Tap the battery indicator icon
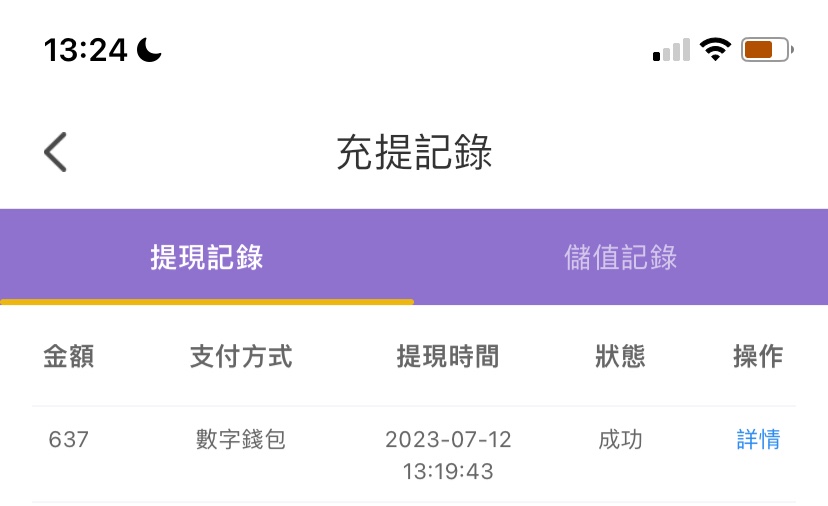828x506 pixels. coord(767,50)
